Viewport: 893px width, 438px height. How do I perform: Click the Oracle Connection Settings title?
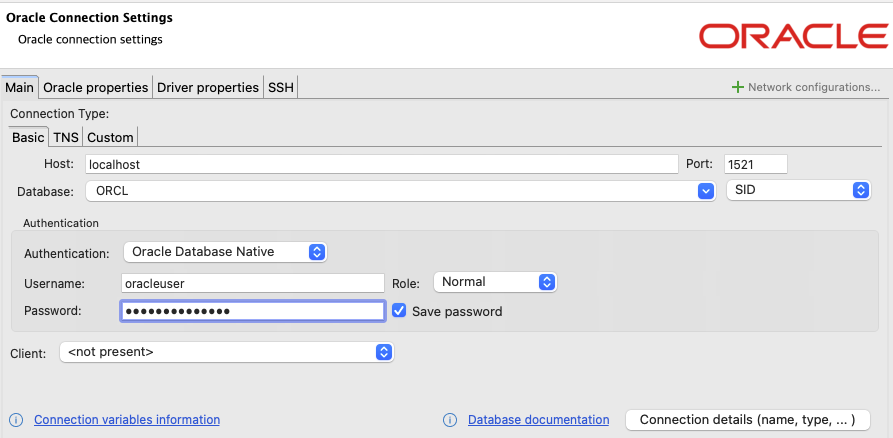tap(89, 18)
